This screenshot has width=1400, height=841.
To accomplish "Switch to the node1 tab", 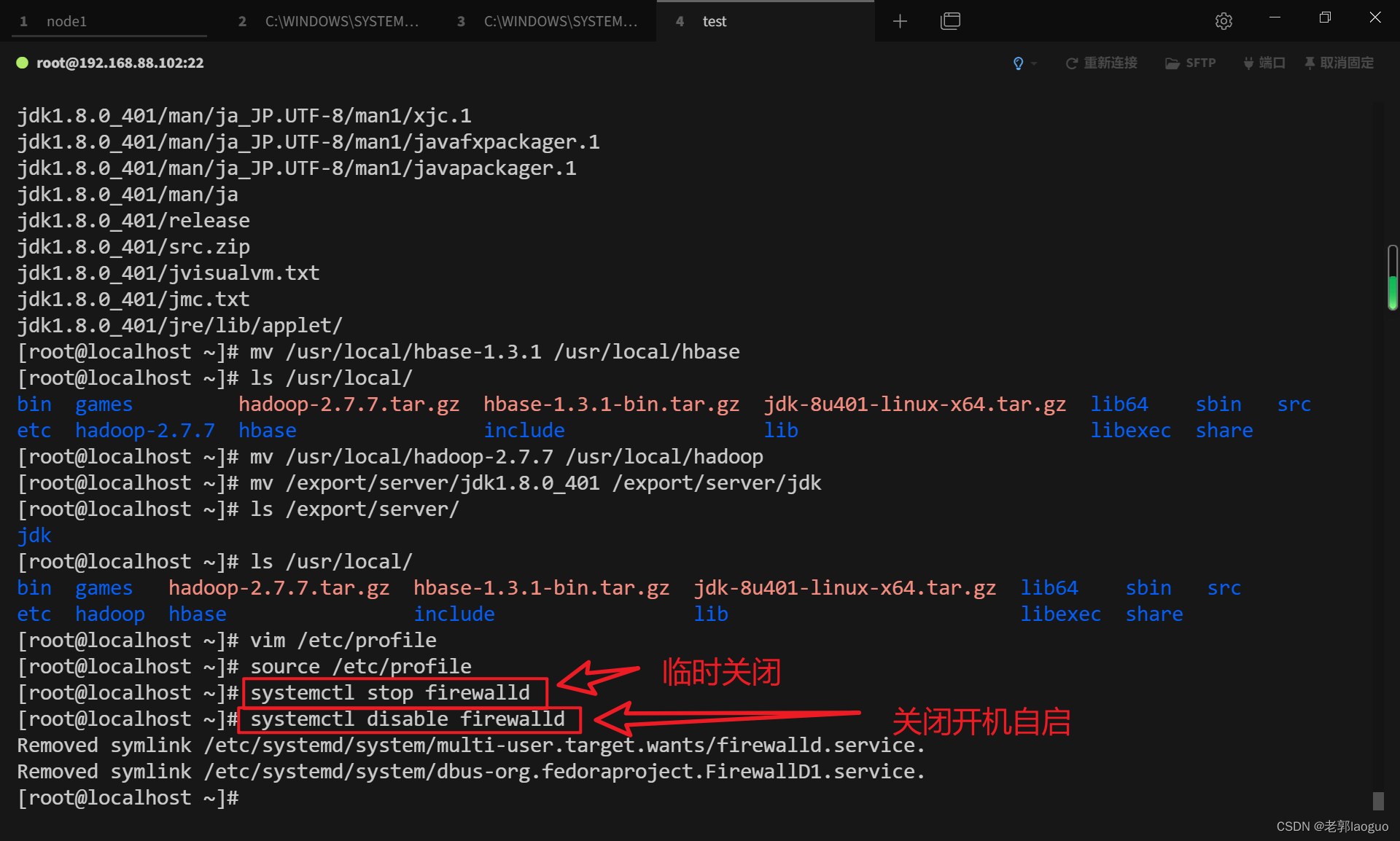I will pos(109,21).
